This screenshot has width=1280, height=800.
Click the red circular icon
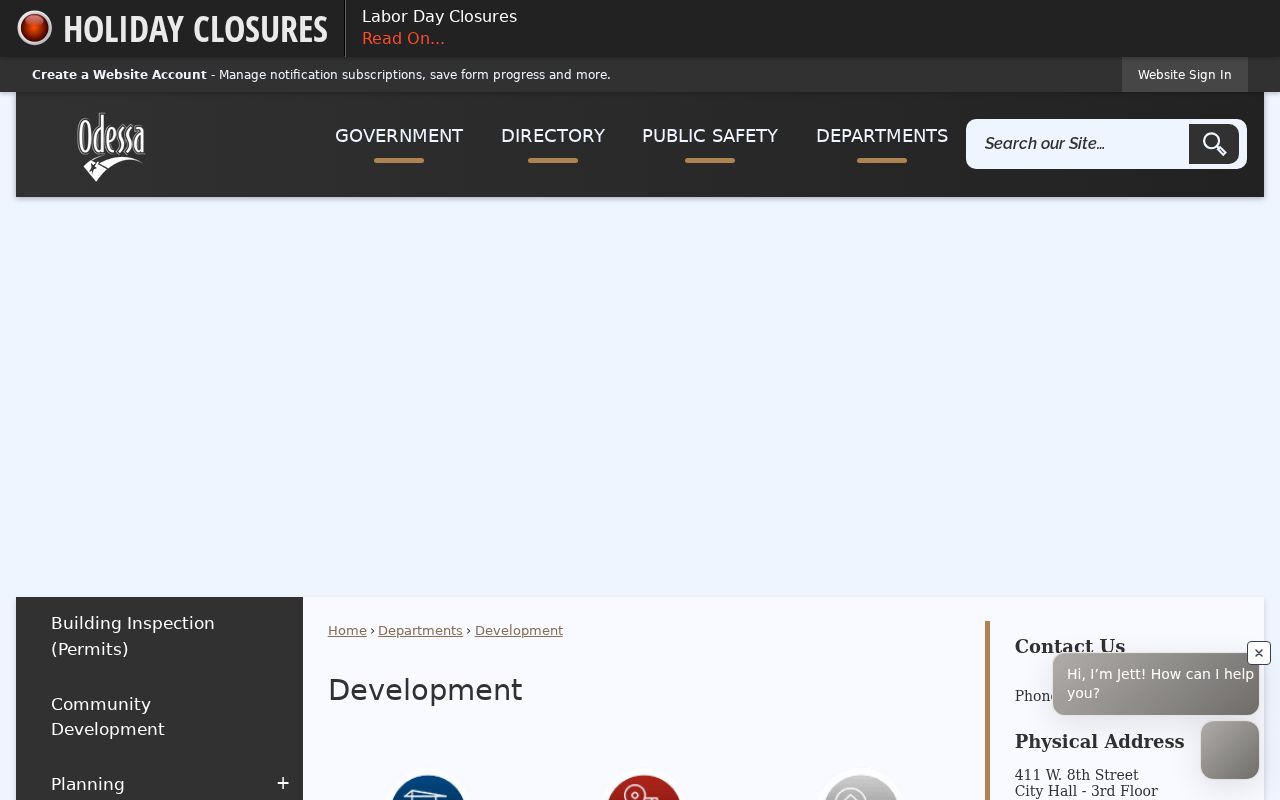coord(644,788)
